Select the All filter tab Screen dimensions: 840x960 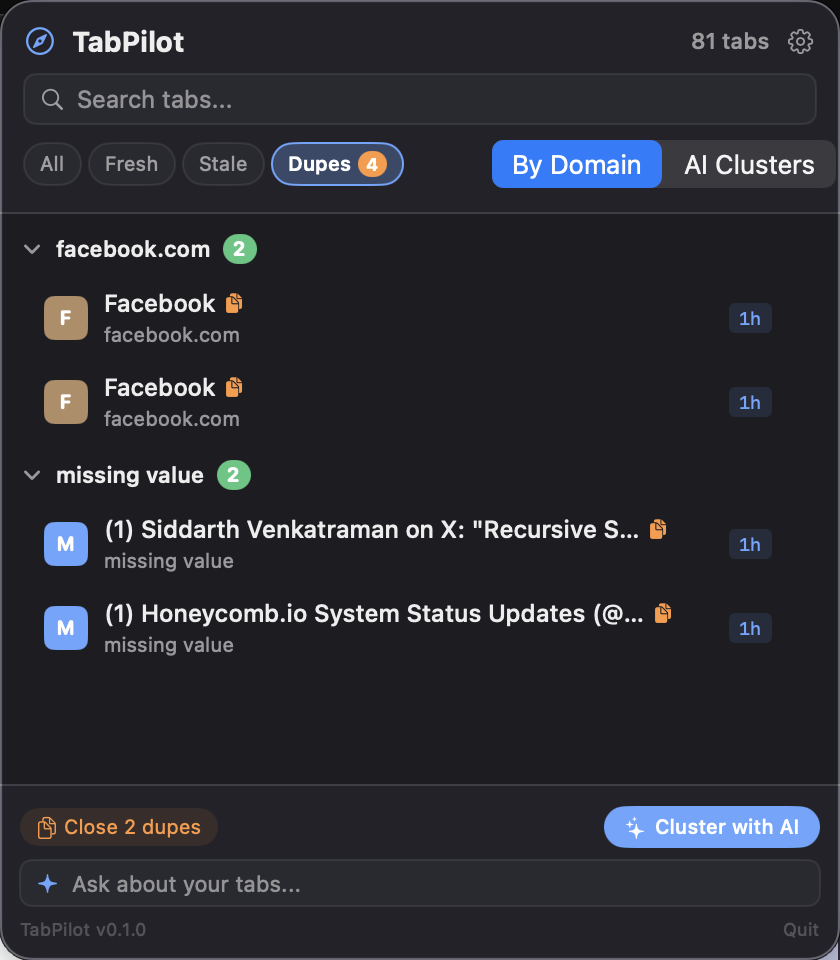coord(52,164)
